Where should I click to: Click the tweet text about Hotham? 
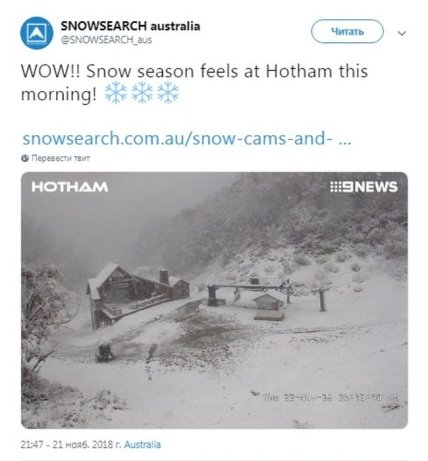tap(194, 83)
